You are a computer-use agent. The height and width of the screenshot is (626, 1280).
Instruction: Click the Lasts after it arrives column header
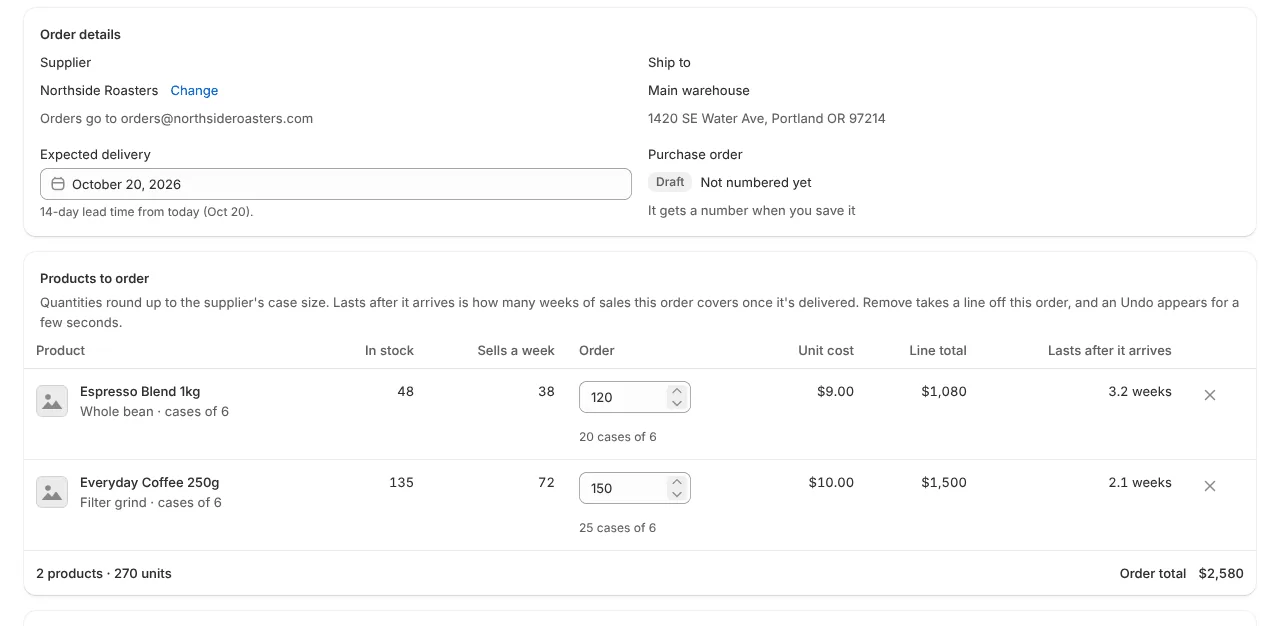1110,350
